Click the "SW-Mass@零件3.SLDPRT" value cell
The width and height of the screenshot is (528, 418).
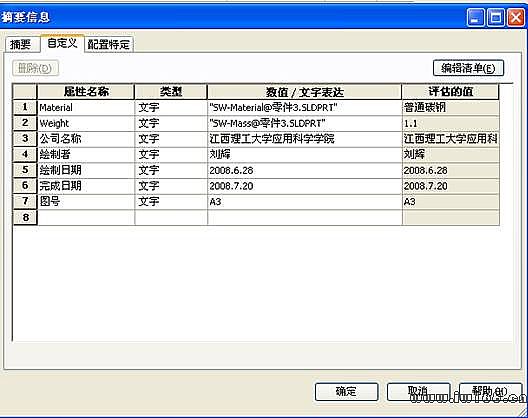(x=304, y=123)
